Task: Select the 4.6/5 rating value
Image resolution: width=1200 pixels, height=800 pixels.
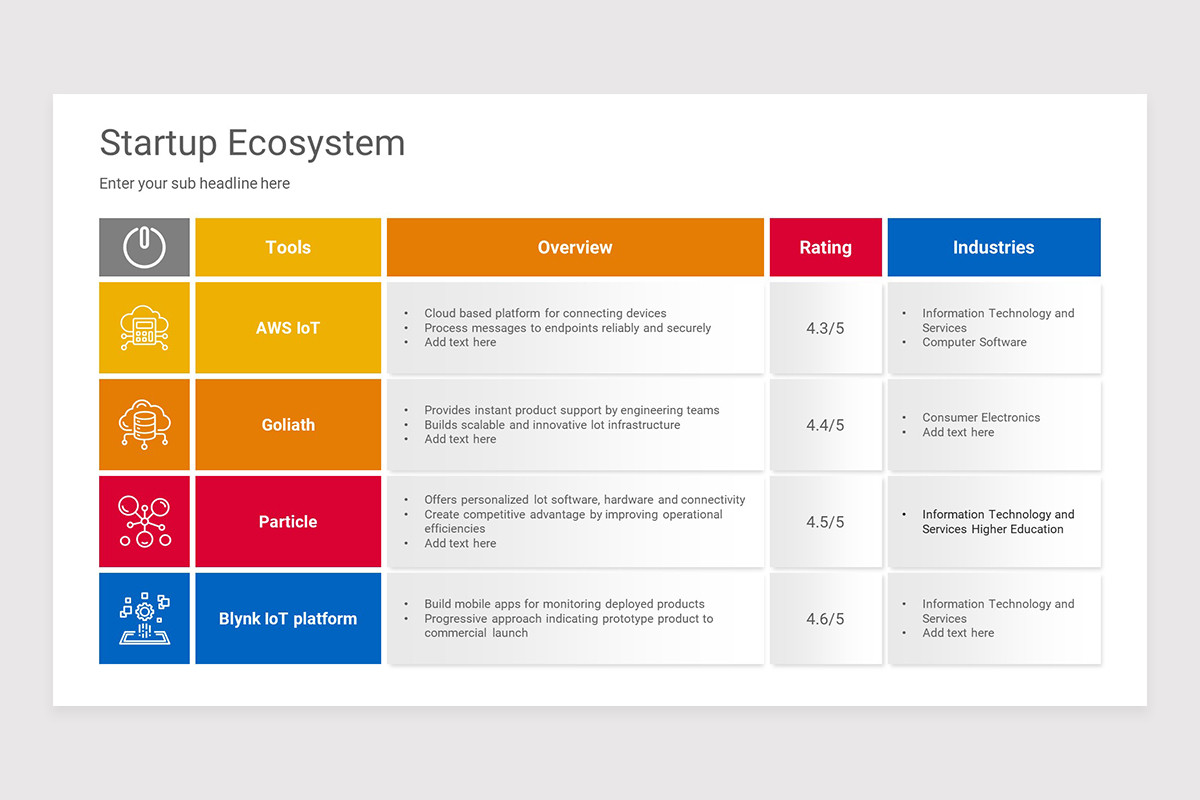Action: pos(826,619)
